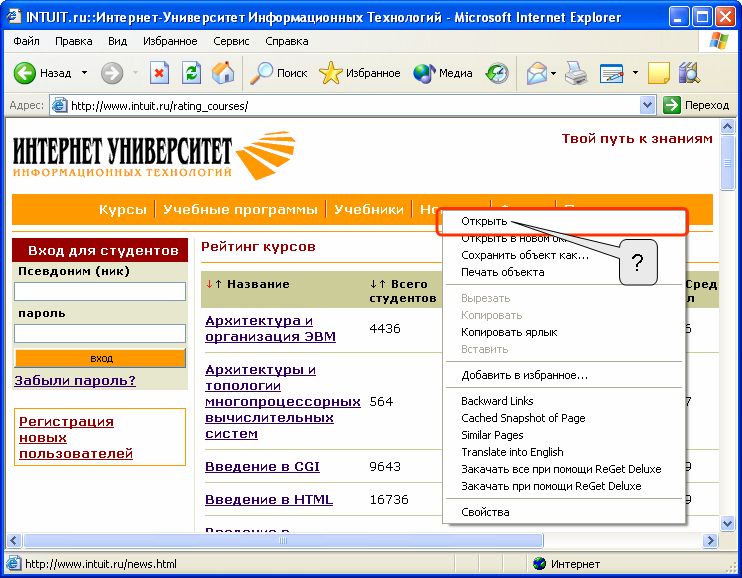
Task: Sort by Всего студентов using the arrows
Action: coord(378,284)
